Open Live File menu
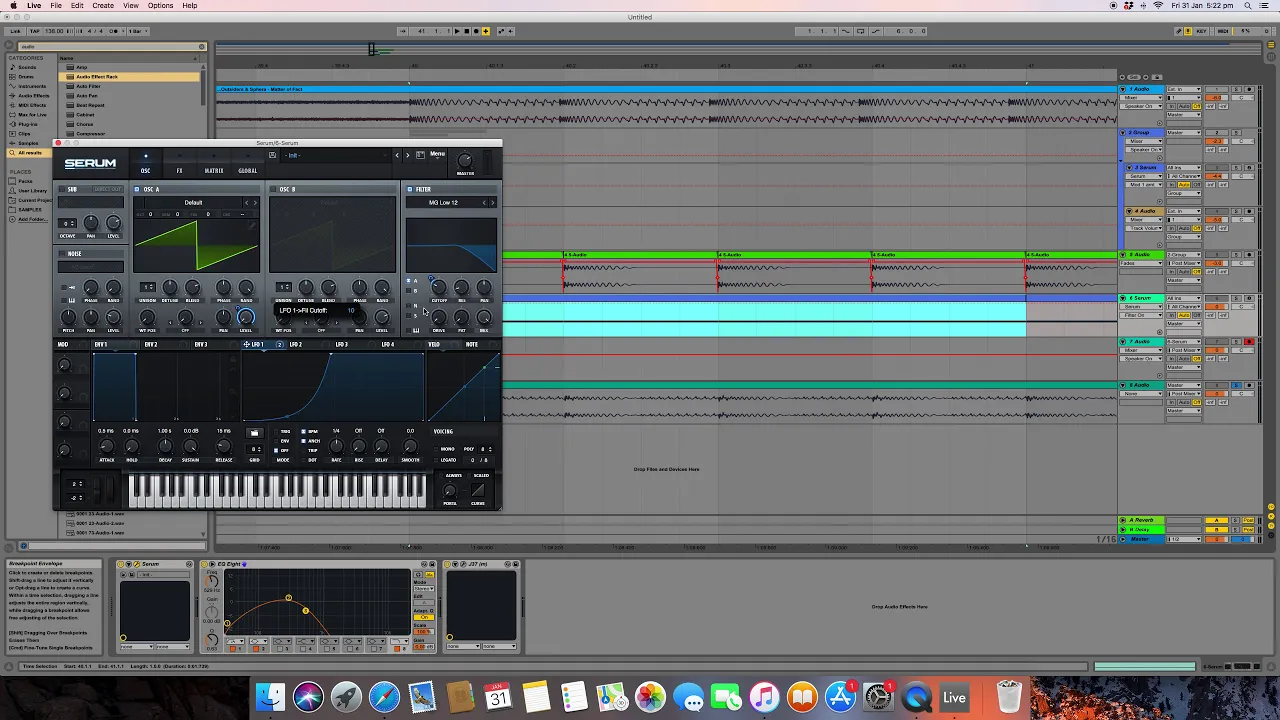 coord(56,5)
